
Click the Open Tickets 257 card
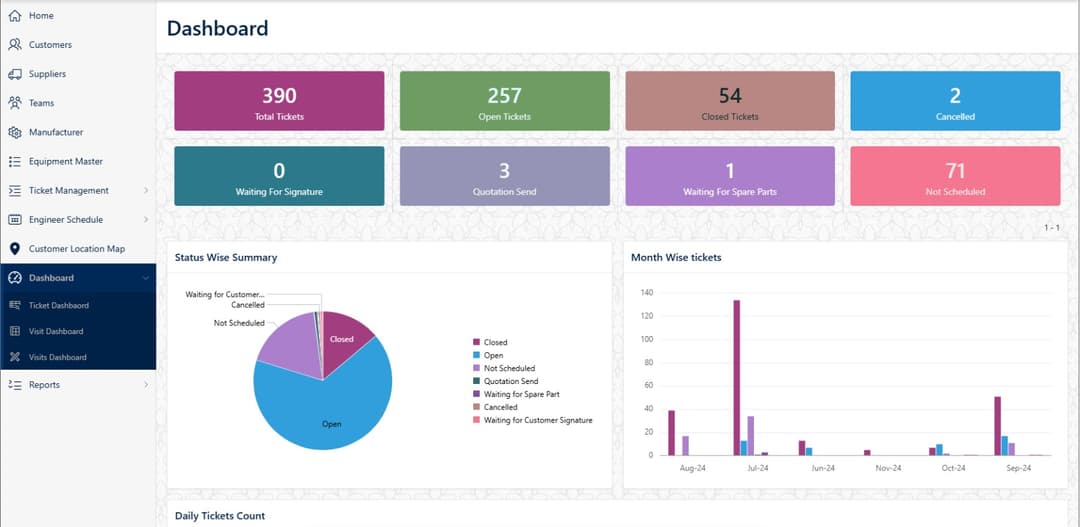(504, 101)
